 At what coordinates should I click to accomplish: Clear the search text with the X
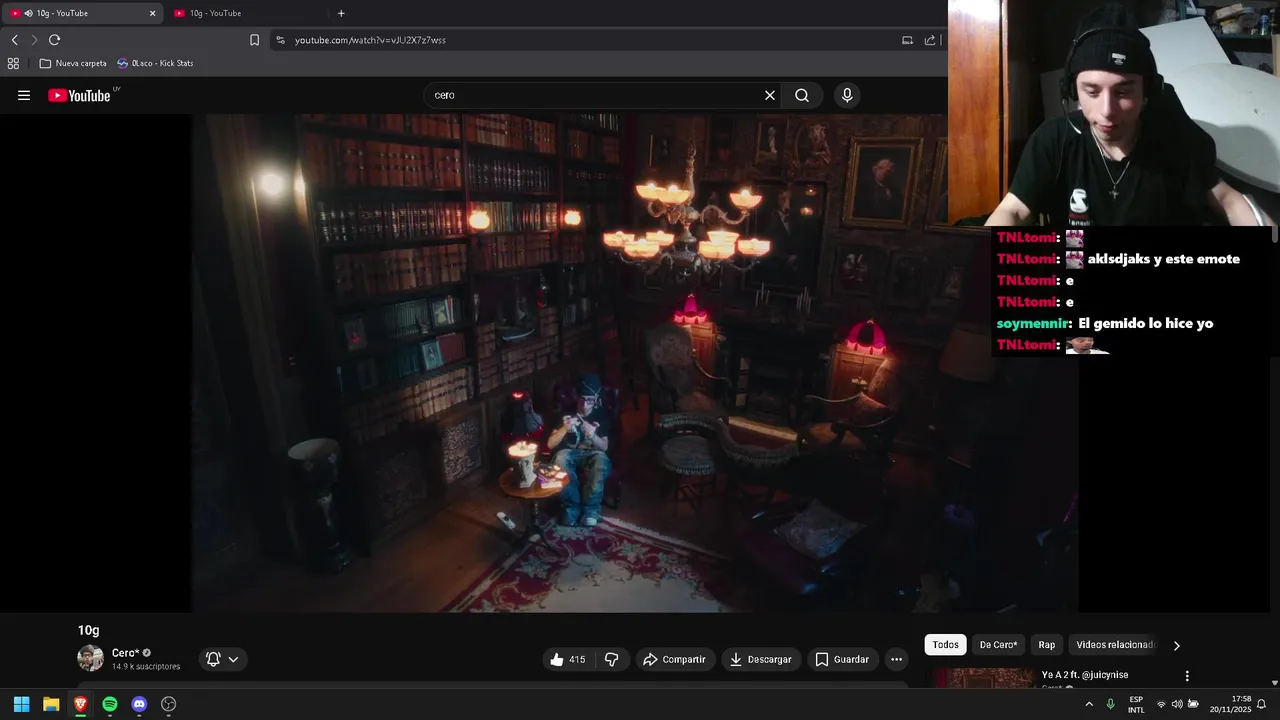point(770,96)
